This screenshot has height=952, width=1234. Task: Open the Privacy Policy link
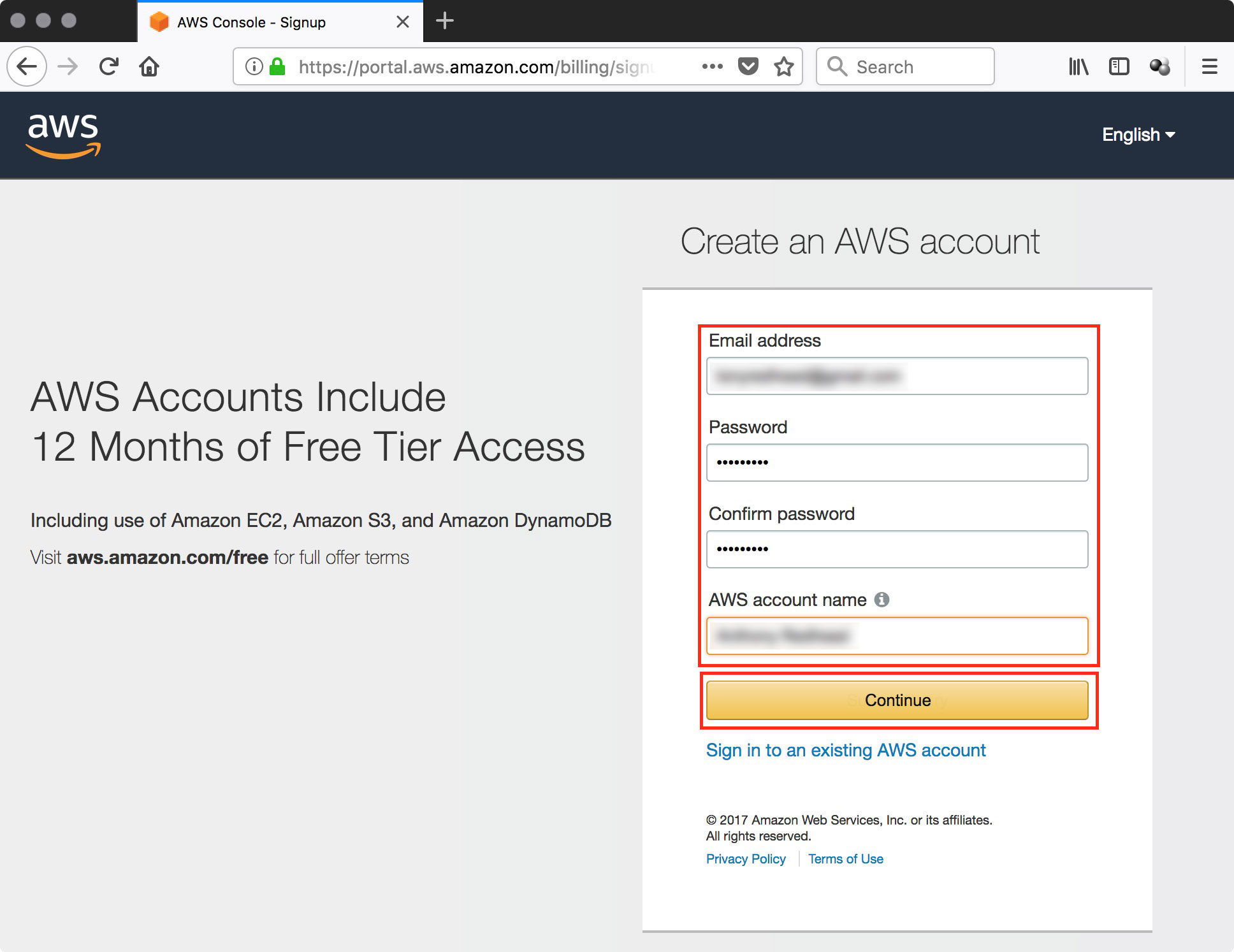pyautogui.click(x=746, y=859)
